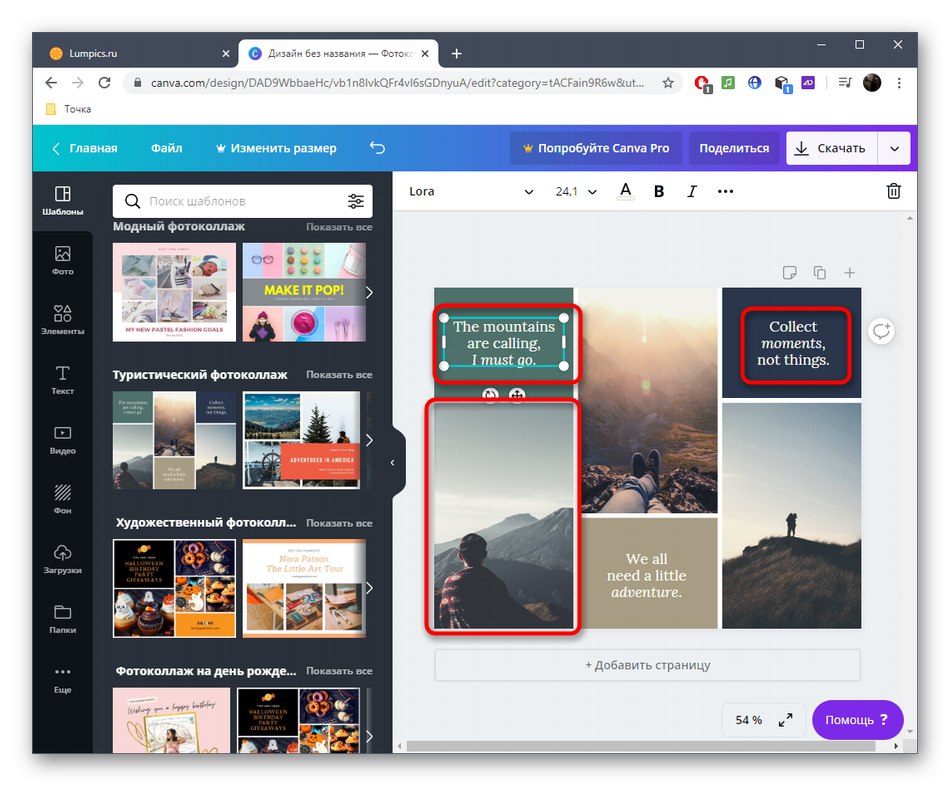Select the Nora Patson Little Art Tour template
The height and width of the screenshot is (786, 950).
(304, 588)
